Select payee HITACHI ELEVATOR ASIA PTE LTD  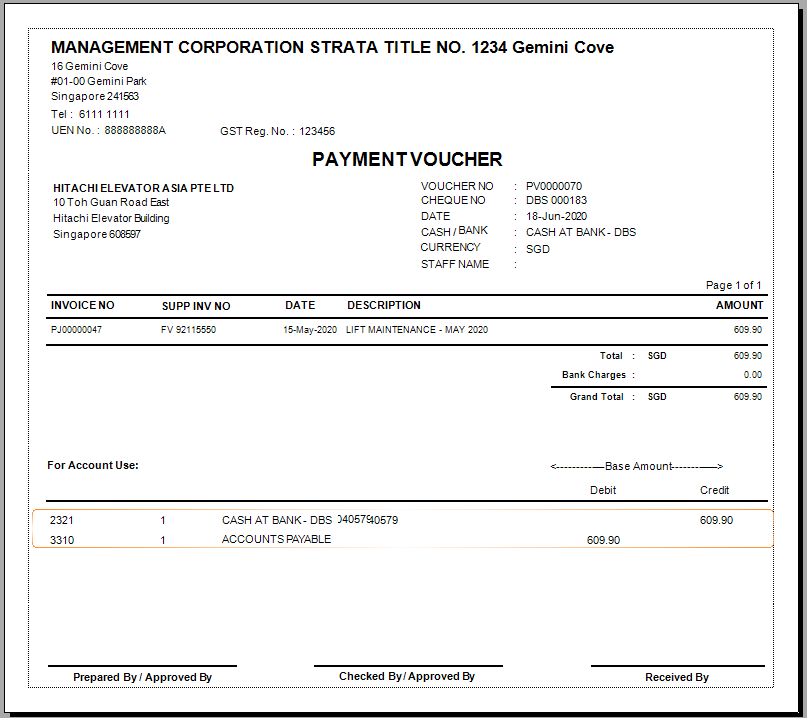tap(143, 188)
